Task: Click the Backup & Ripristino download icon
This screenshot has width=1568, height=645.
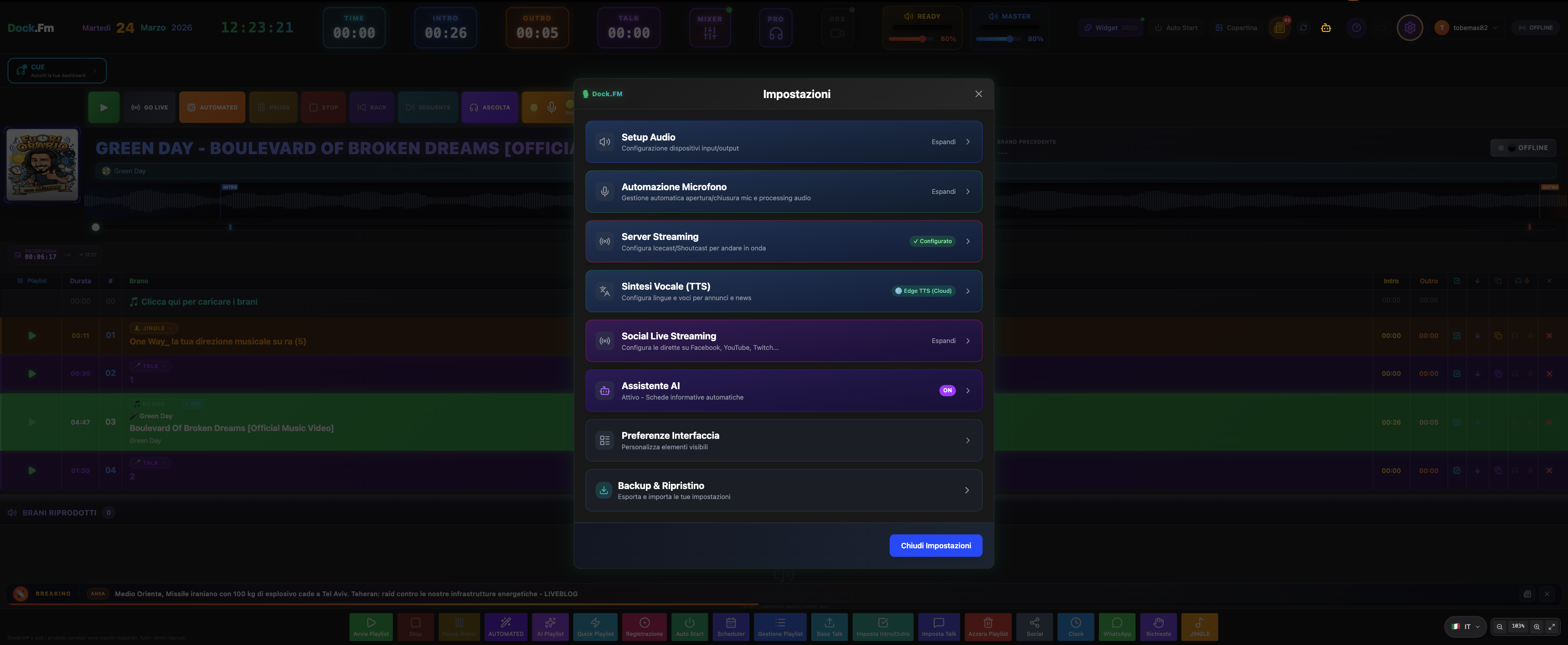Action: 604,490
